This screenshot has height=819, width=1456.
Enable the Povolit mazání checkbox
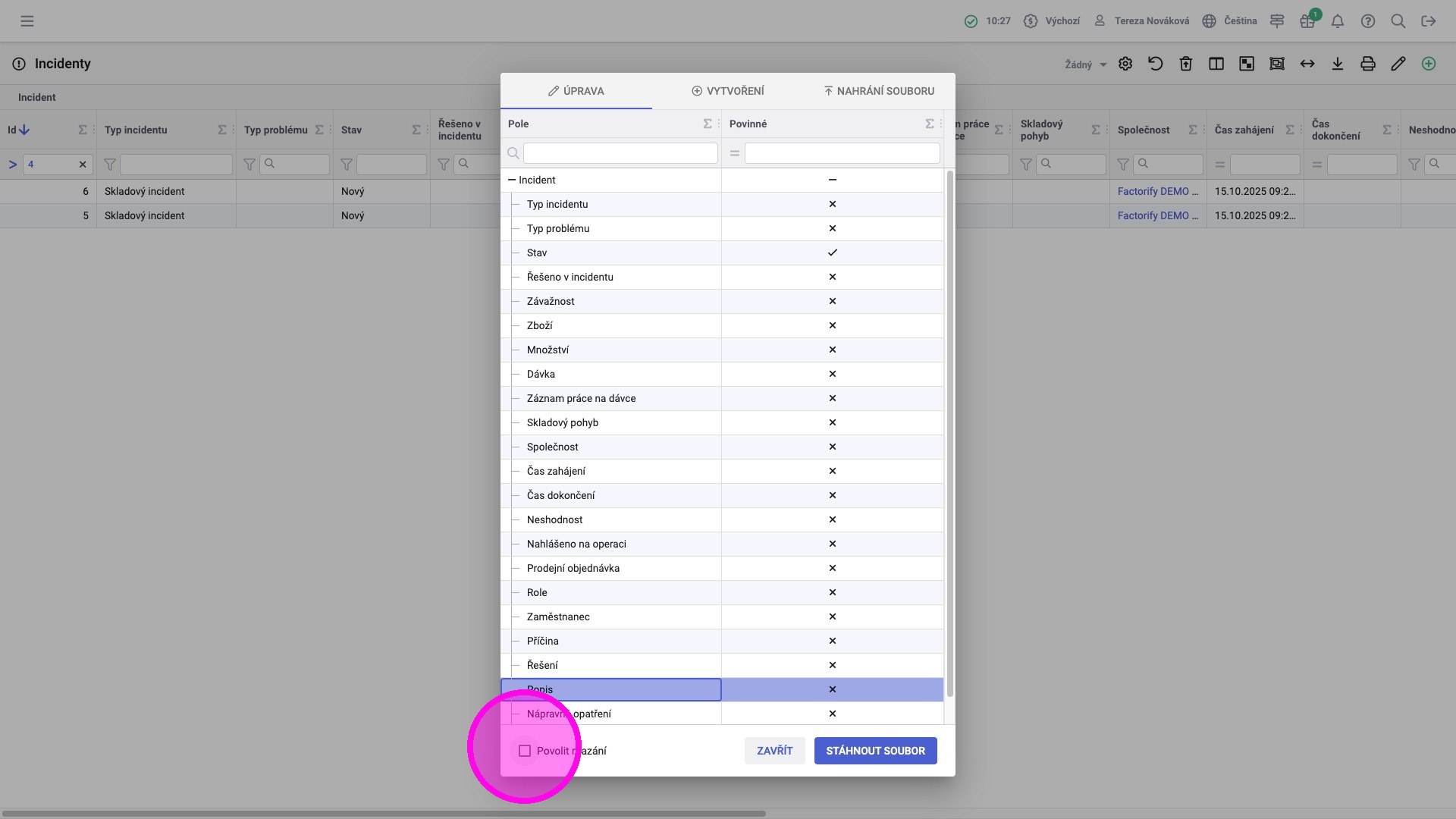525,751
